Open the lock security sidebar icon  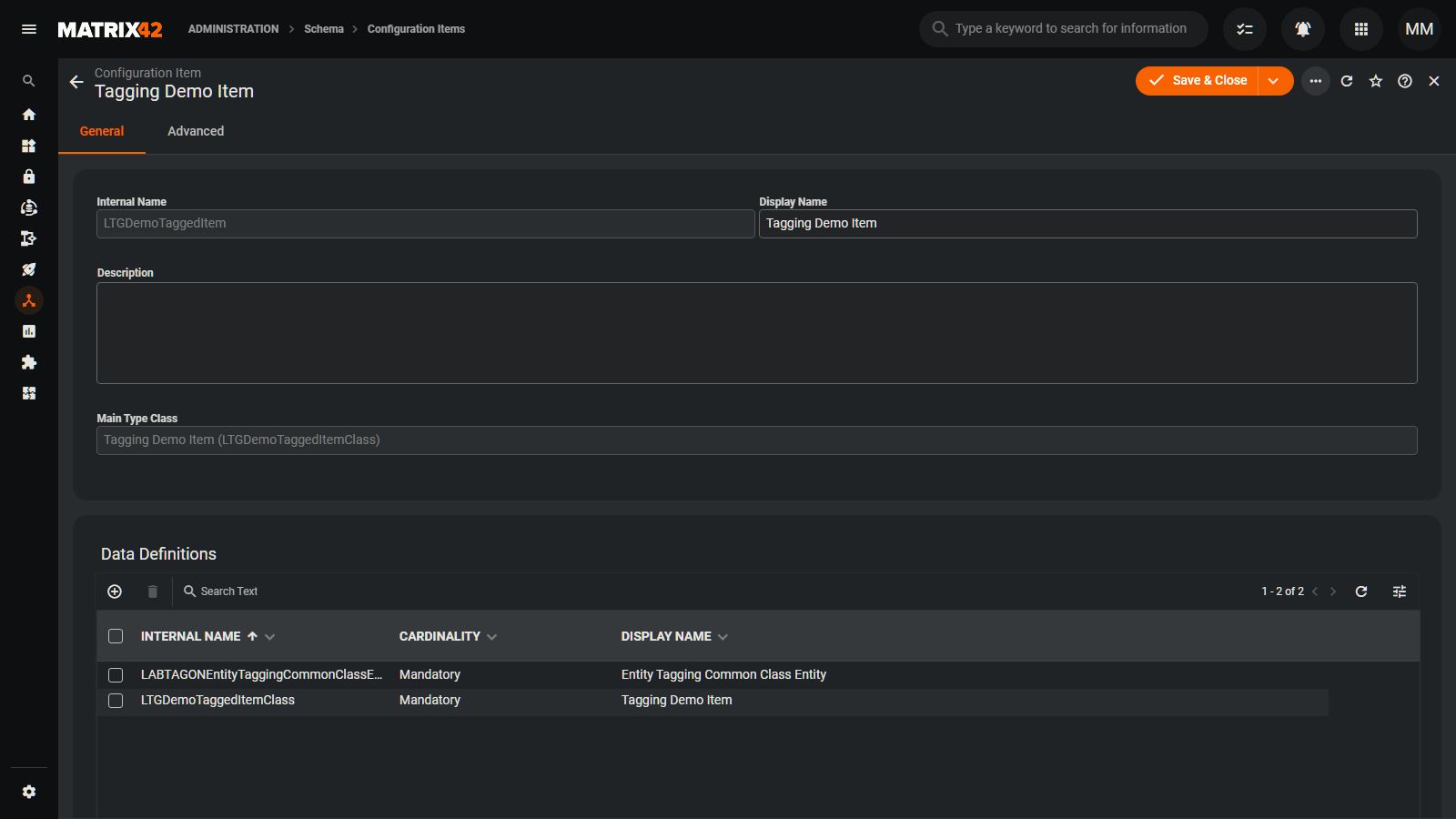click(29, 177)
